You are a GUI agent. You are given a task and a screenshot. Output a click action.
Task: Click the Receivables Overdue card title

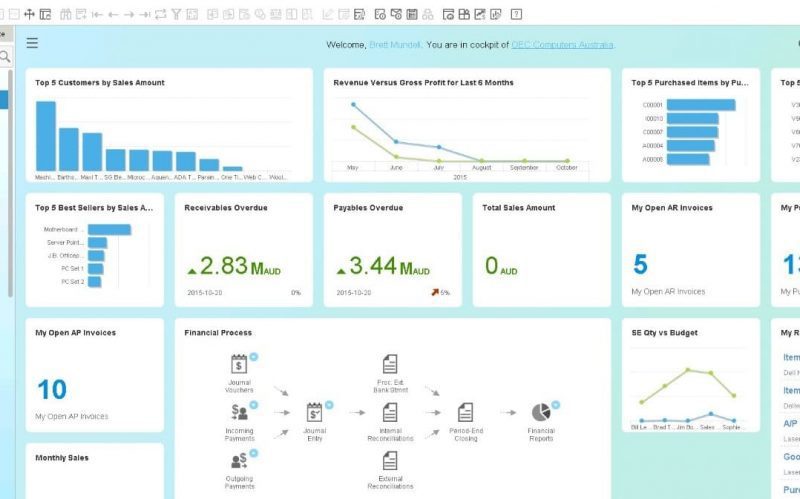point(226,208)
